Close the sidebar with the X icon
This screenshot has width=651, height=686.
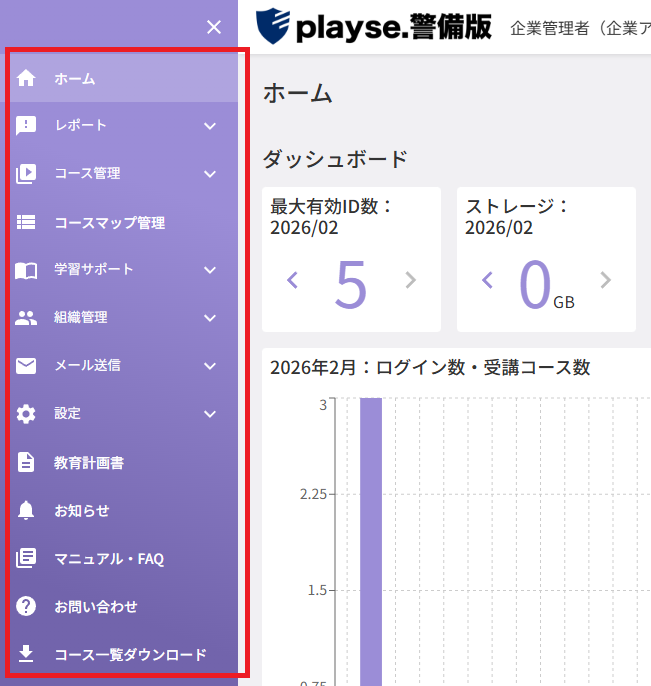(x=214, y=27)
